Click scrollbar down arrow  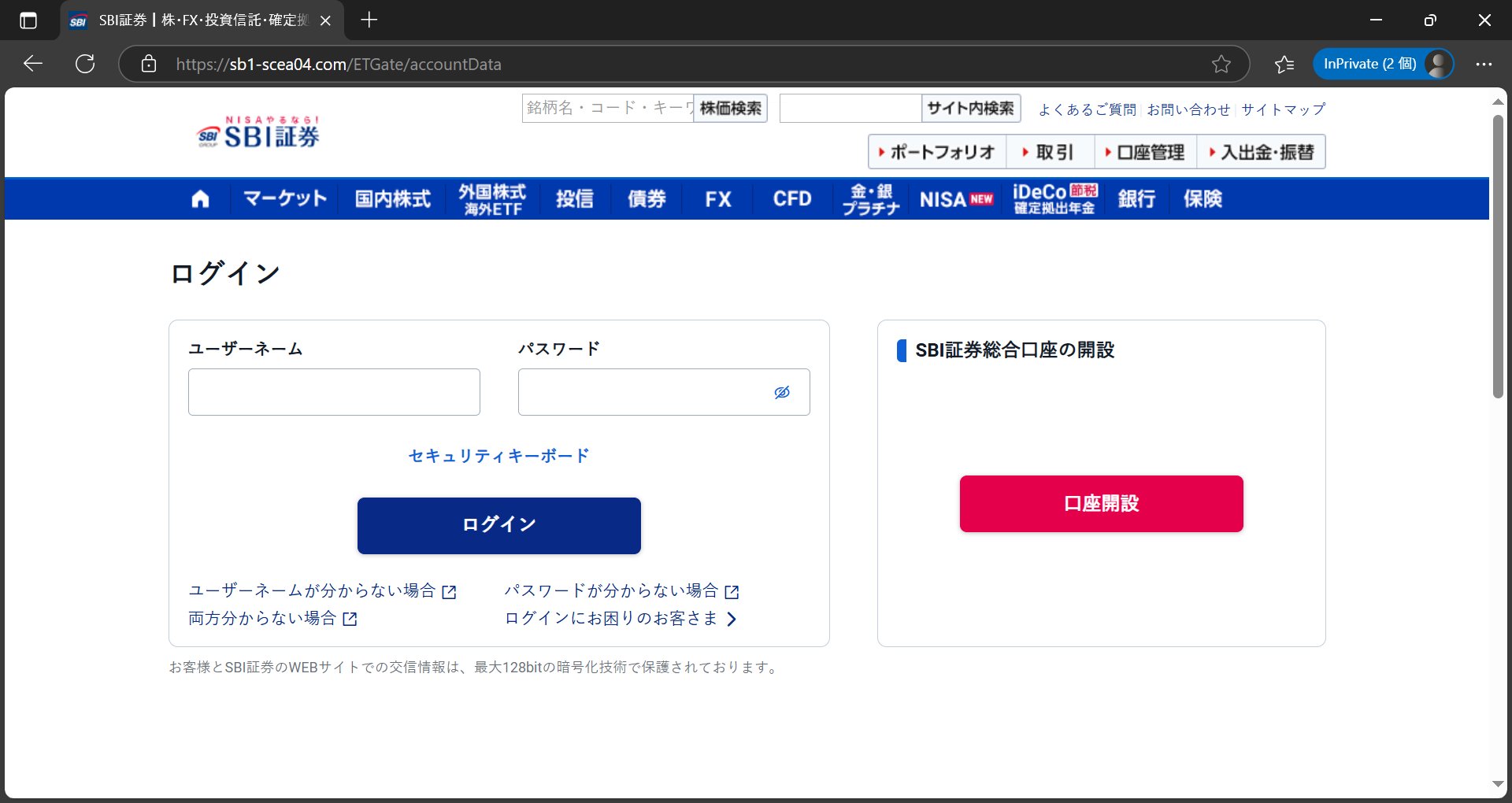click(1498, 784)
